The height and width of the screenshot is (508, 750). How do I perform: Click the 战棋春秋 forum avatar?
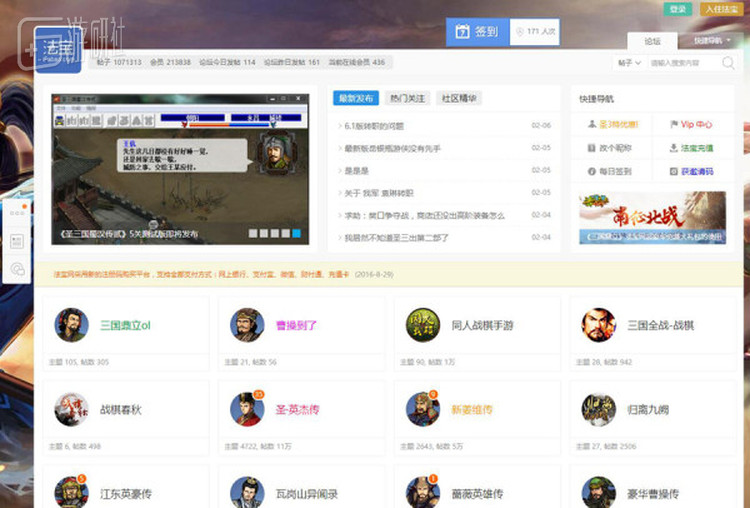tap(71, 409)
